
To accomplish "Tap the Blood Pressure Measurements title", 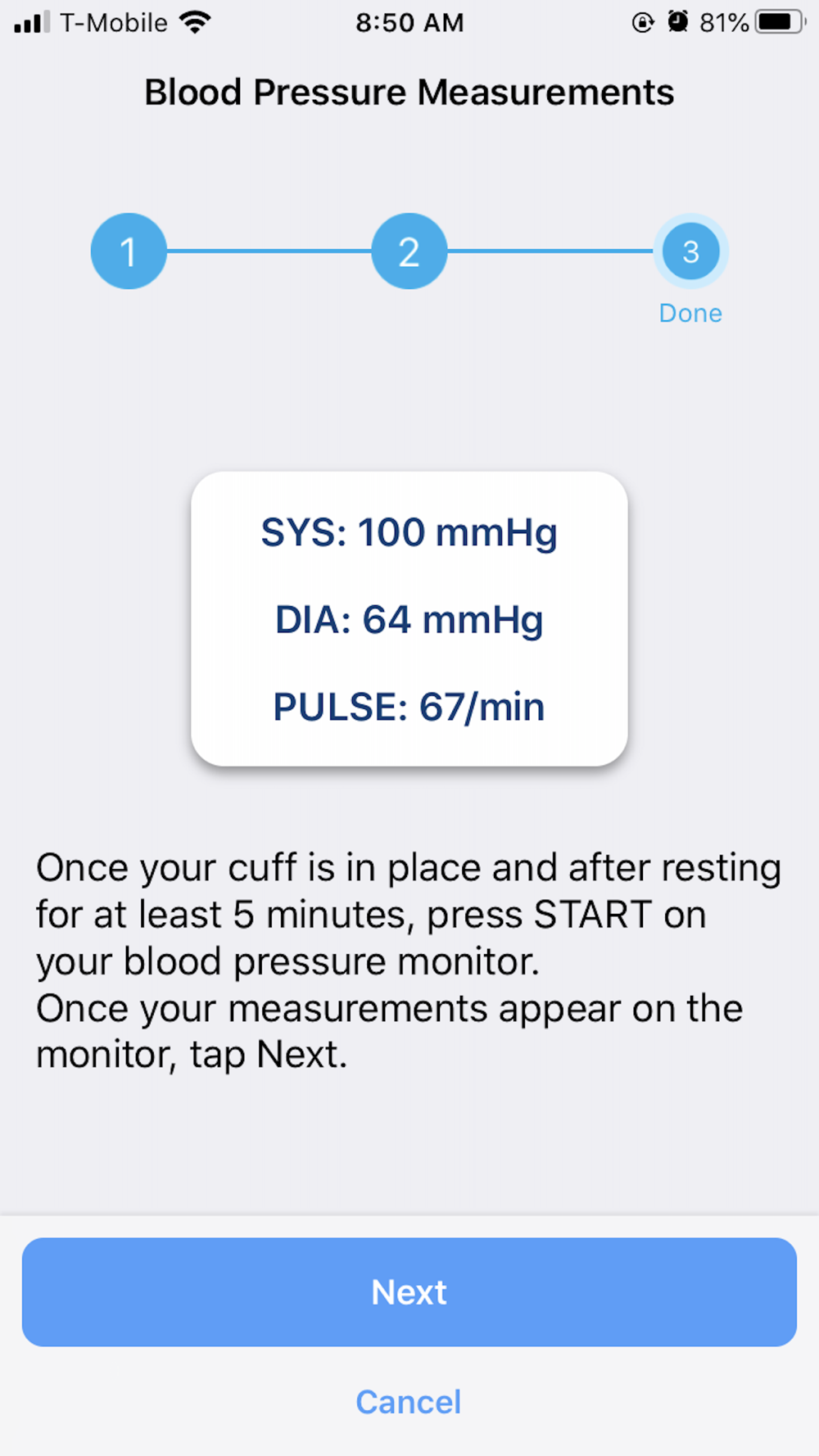I will [x=409, y=93].
